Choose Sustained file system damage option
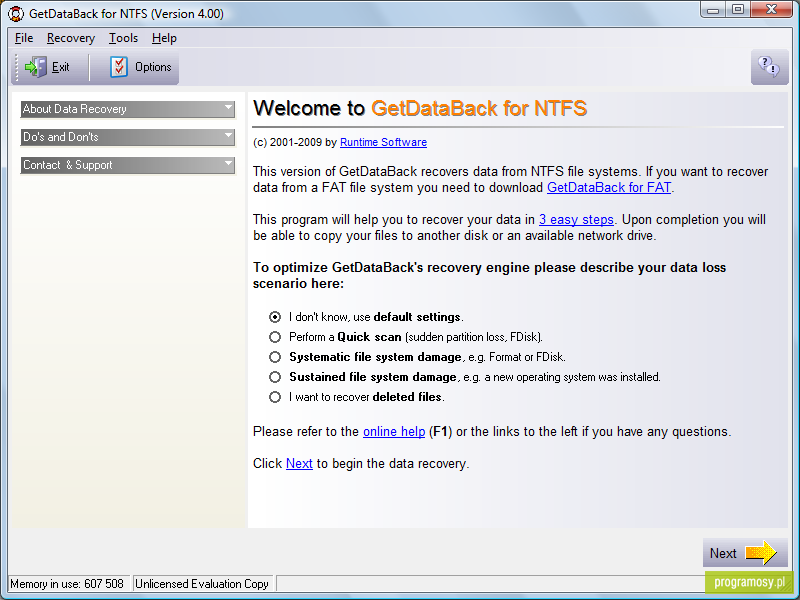The width and height of the screenshot is (800, 600). pos(275,377)
